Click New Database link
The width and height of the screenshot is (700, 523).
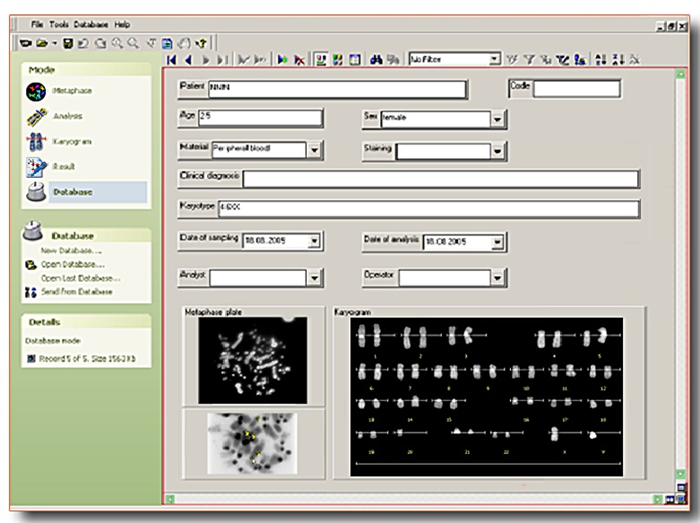(70, 250)
